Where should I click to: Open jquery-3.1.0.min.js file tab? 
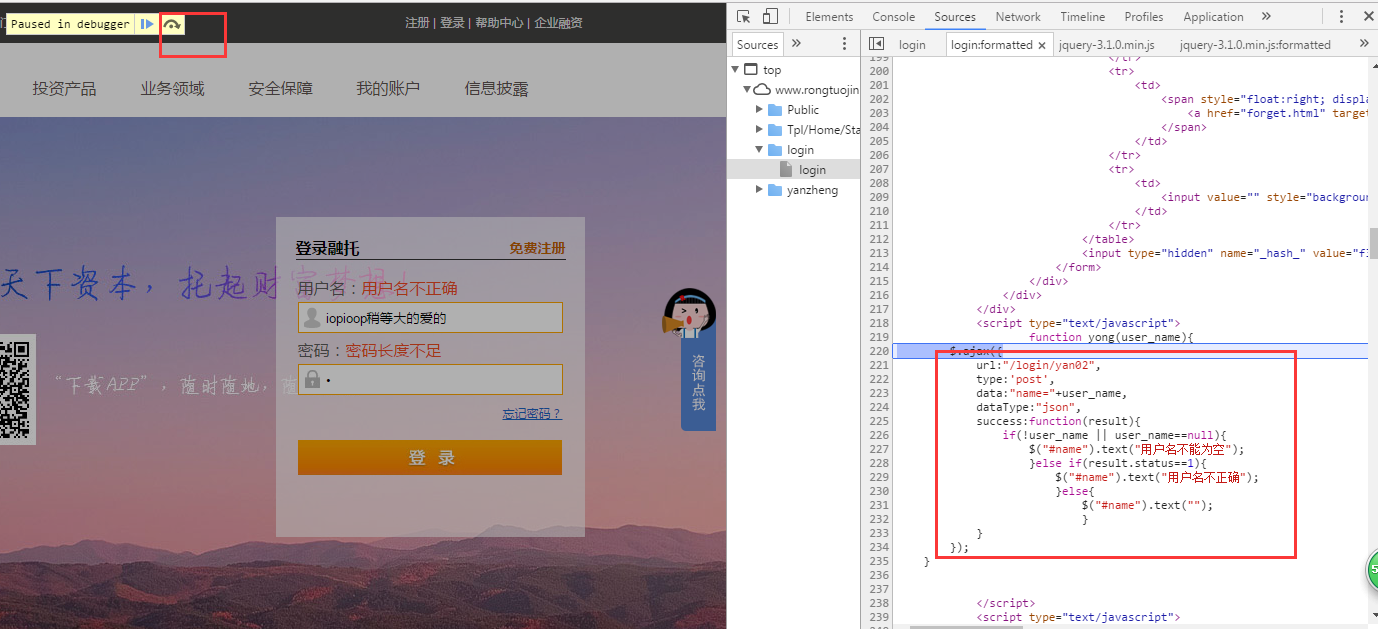(x=1106, y=44)
